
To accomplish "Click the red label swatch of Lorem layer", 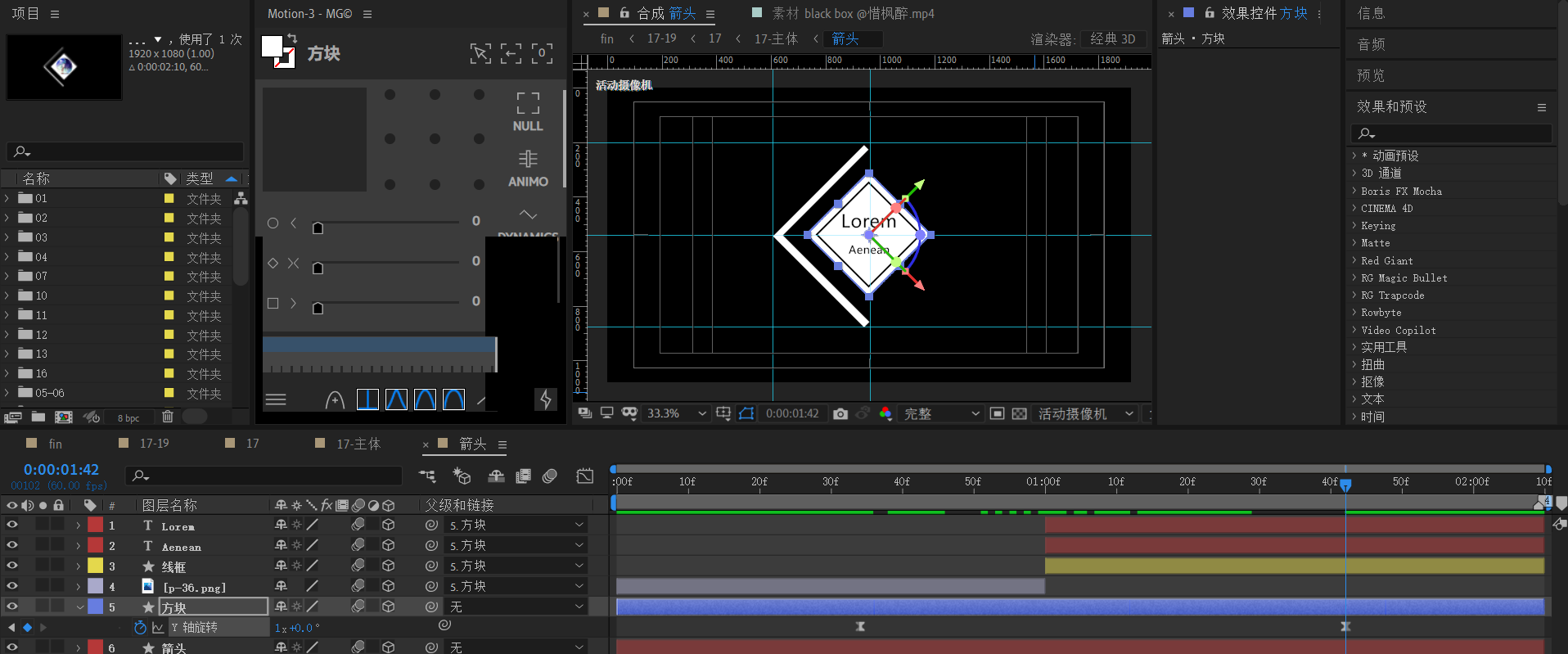I will pos(96,525).
